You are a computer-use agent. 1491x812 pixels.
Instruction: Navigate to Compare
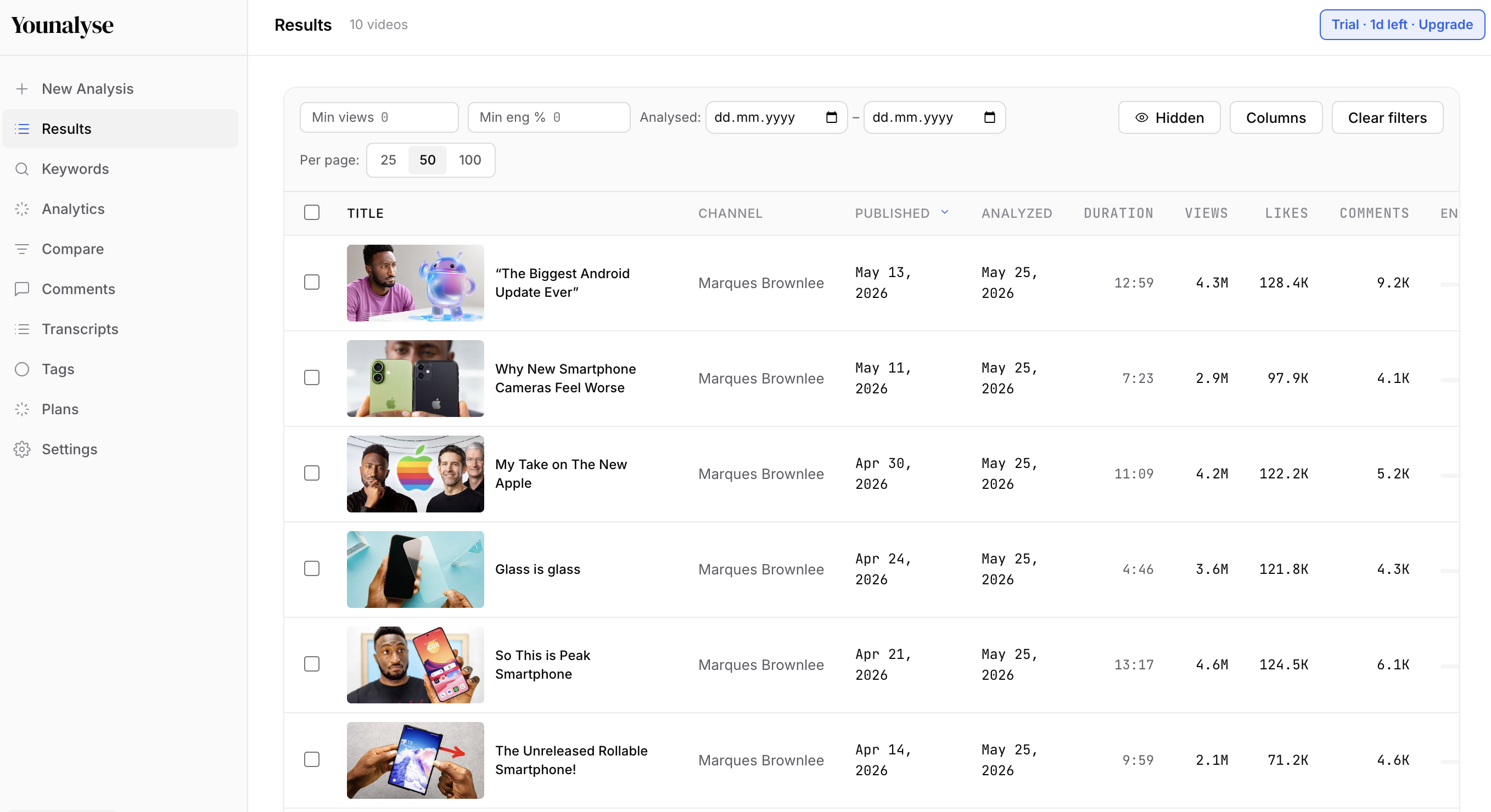tap(120, 249)
